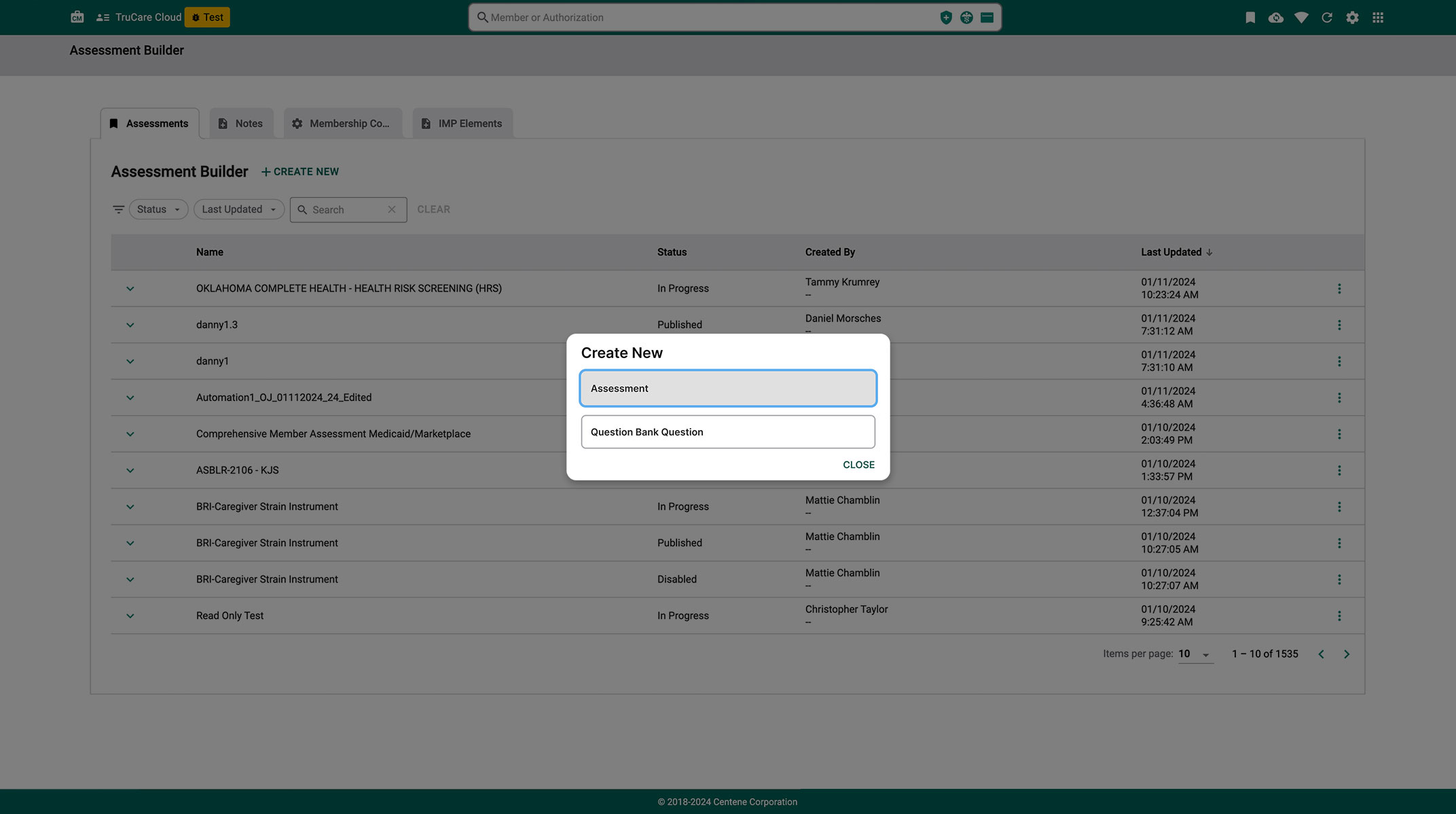Image resolution: width=1456 pixels, height=814 pixels.
Task: Click the CREATE NEW button
Action: 300,172
